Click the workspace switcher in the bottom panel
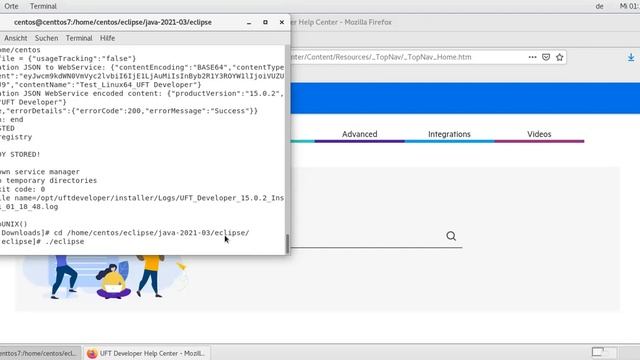This screenshot has height=360, width=640. 604,352
